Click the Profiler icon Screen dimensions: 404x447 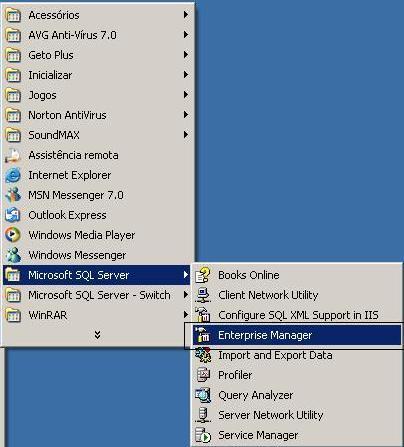(x=203, y=375)
